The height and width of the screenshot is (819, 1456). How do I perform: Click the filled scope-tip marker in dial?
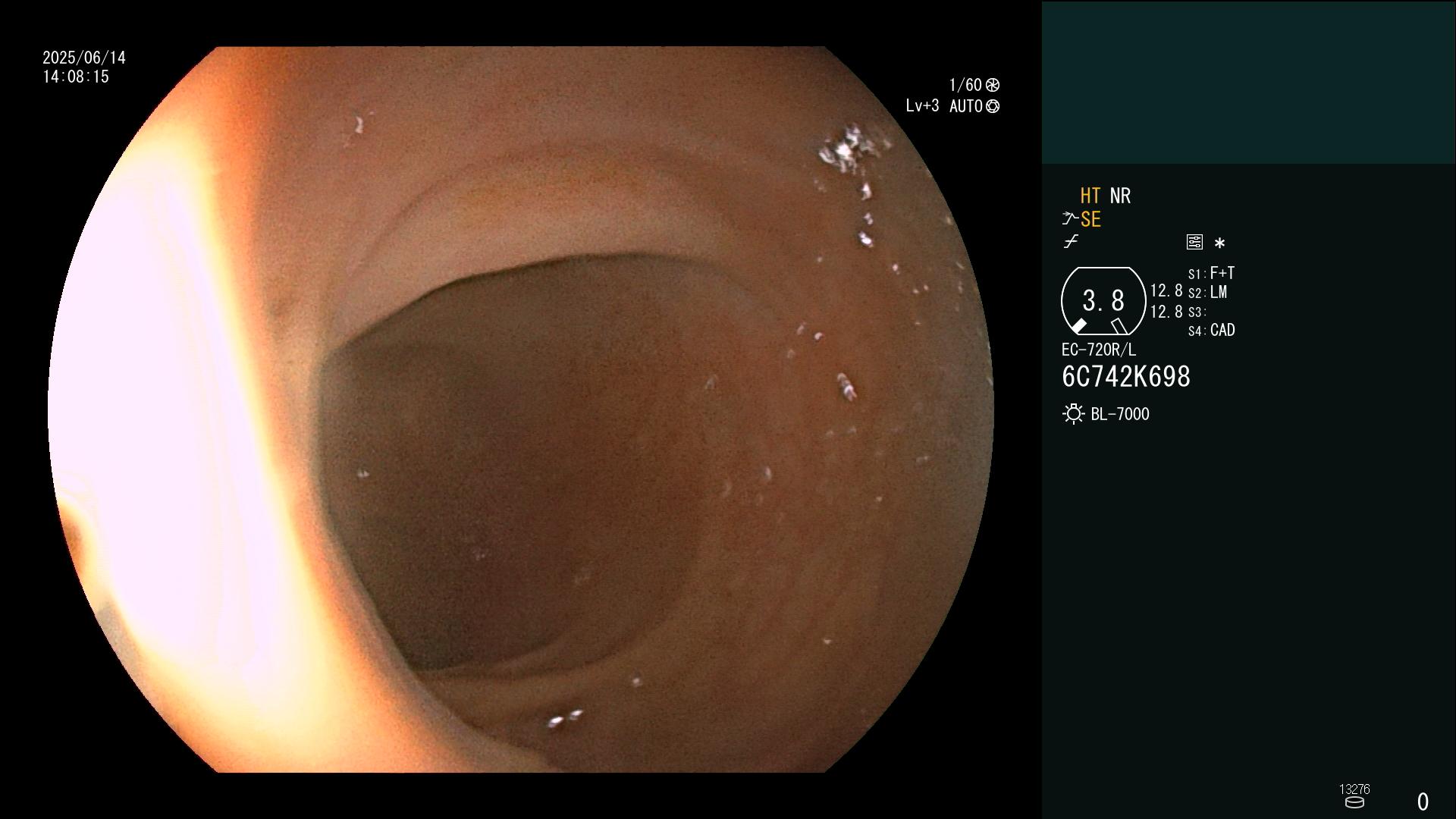coord(1078,326)
